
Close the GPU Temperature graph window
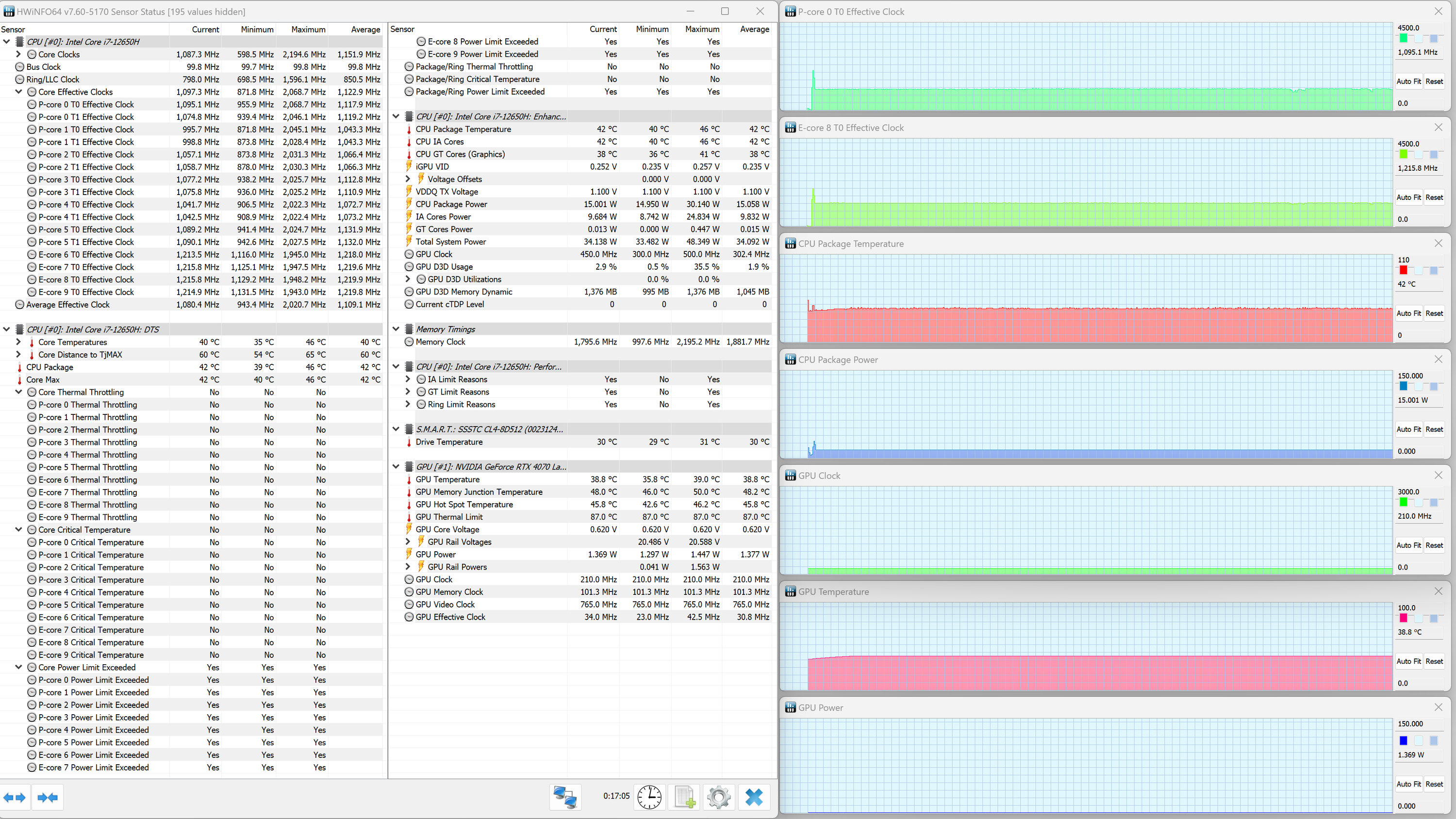[1438, 591]
